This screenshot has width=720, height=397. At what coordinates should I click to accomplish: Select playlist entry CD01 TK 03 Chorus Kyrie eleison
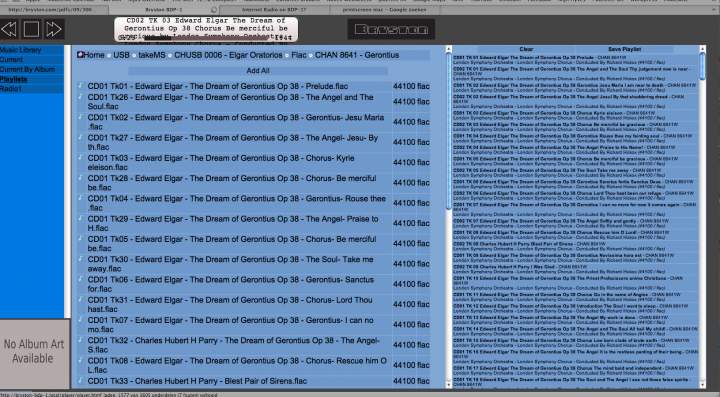pos(575,115)
